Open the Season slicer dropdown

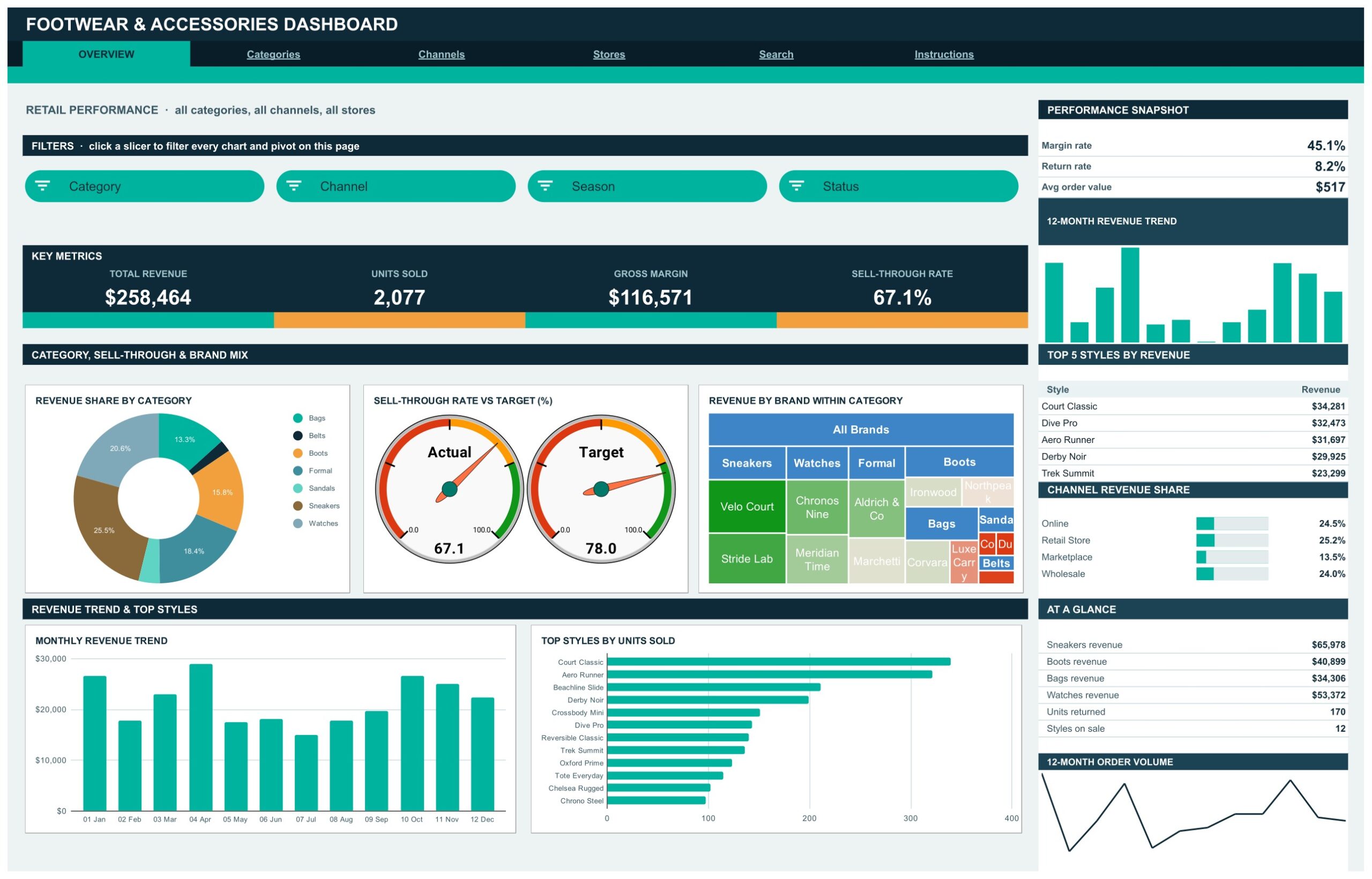(647, 186)
